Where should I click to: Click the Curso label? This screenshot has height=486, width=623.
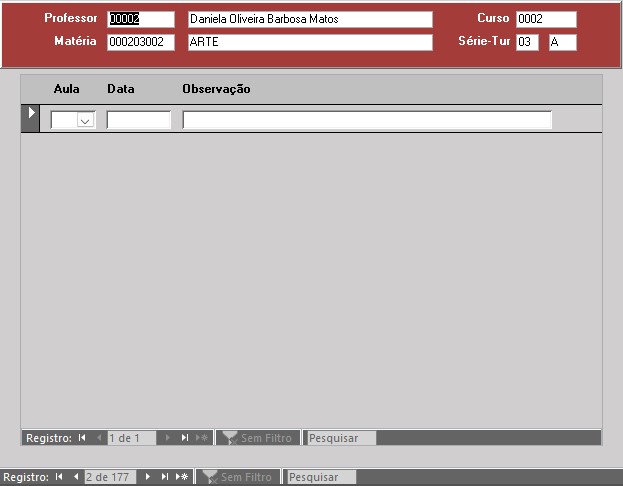click(493, 18)
